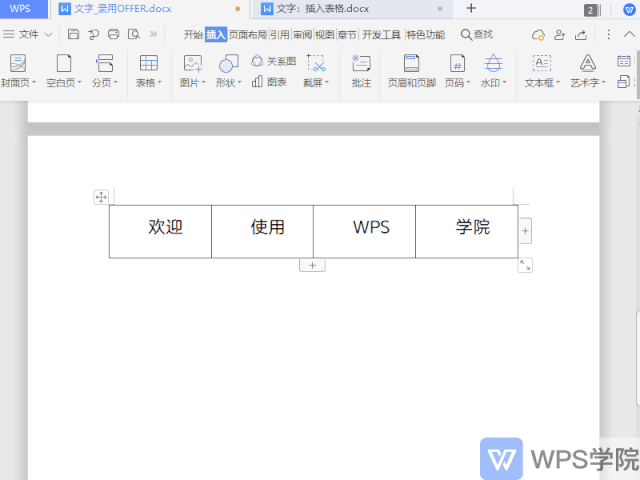Open the 特色功能 tab
This screenshot has width=640, height=480.
coord(425,35)
